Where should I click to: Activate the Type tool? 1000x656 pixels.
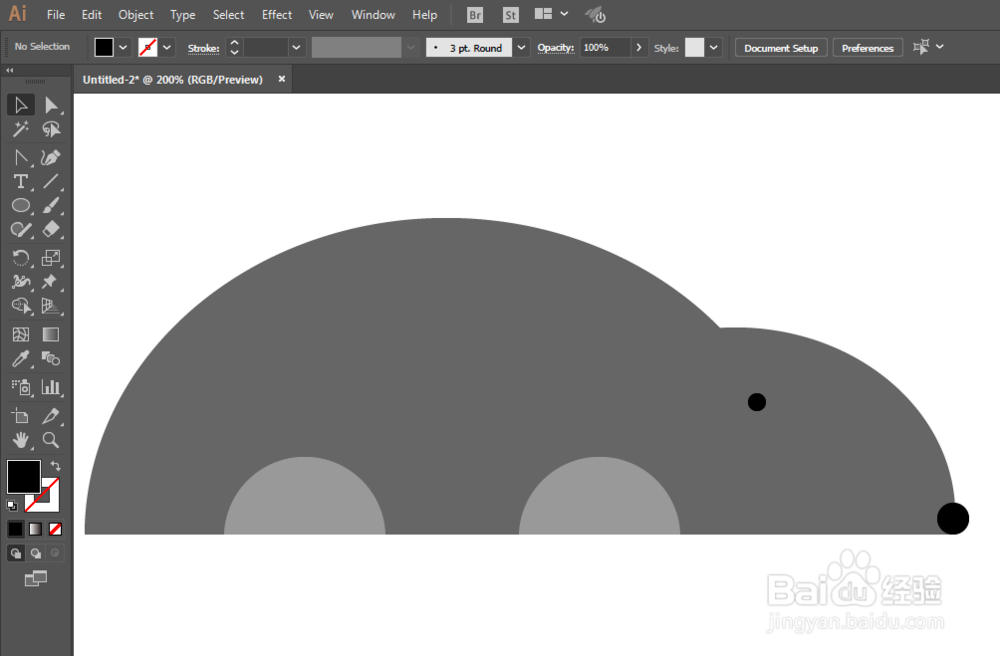tap(20, 181)
